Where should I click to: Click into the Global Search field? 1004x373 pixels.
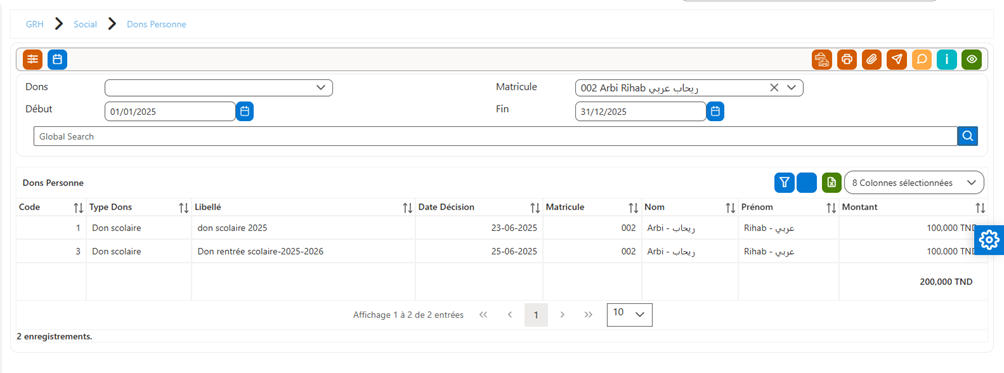click(495, 136)
